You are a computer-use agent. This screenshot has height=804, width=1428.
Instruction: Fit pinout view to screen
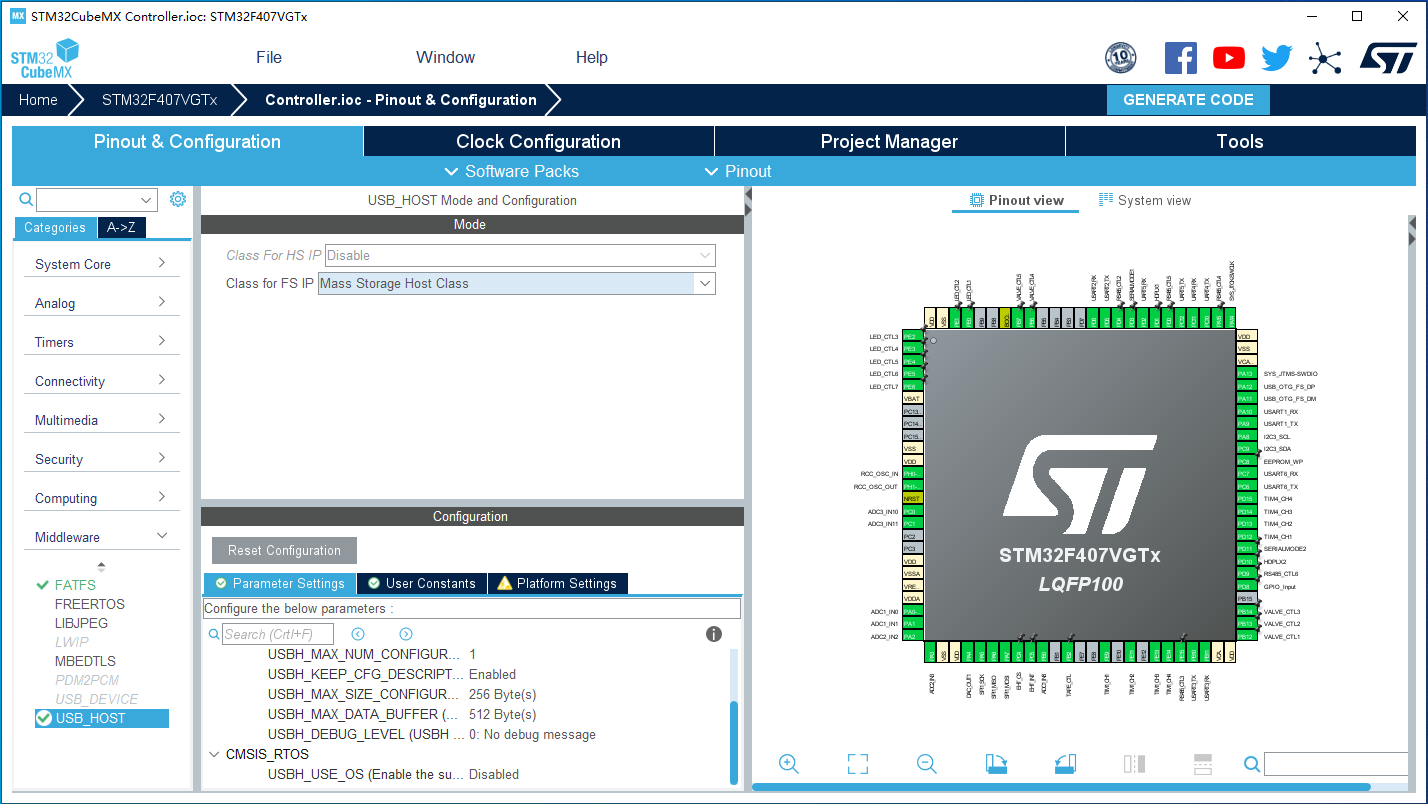[858, 764]
